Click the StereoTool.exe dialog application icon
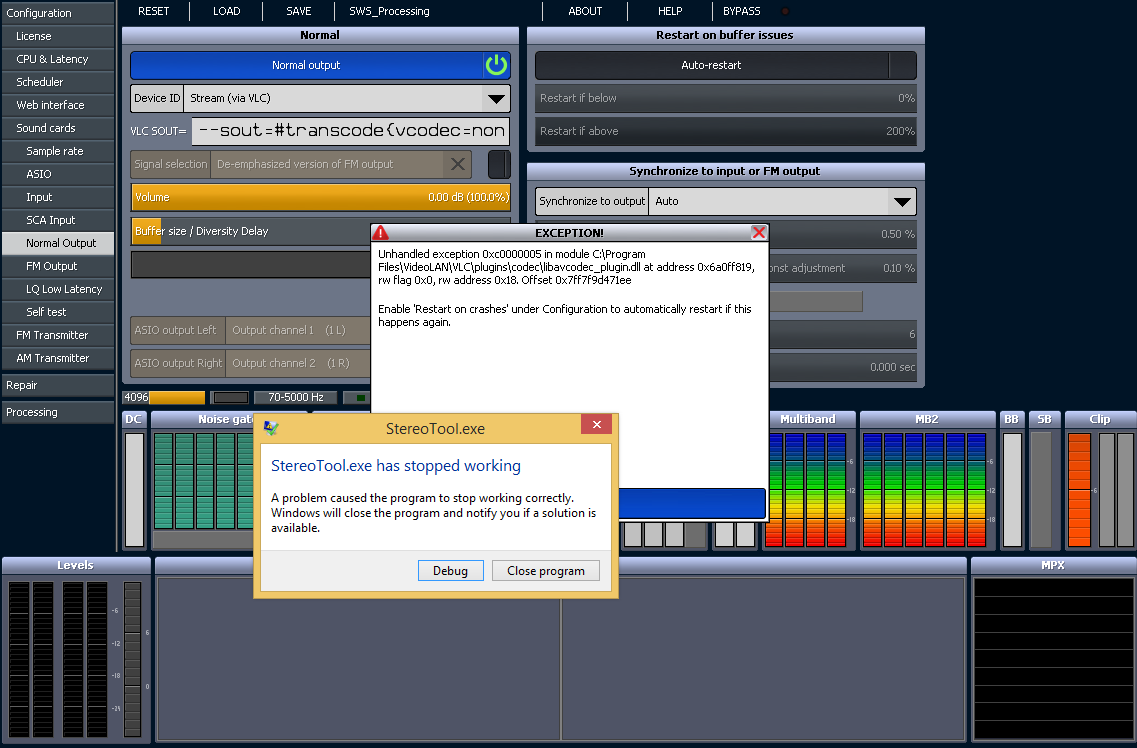The height and width of the screenshot is (748, 1137). tap(271, 428)
